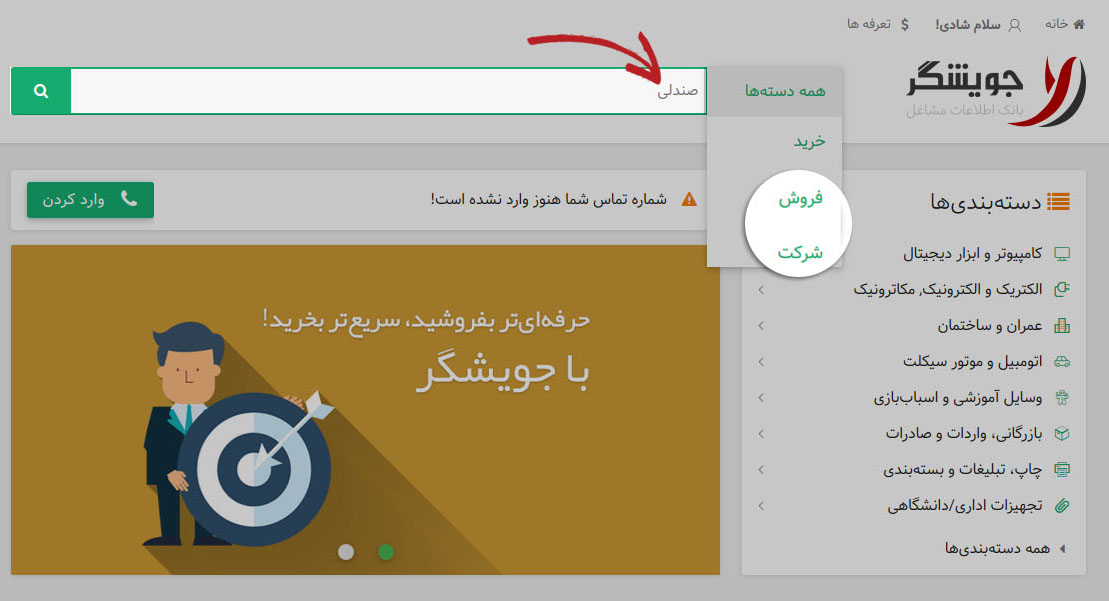Click the printer icon for چاپ category

pos(1062,469)
